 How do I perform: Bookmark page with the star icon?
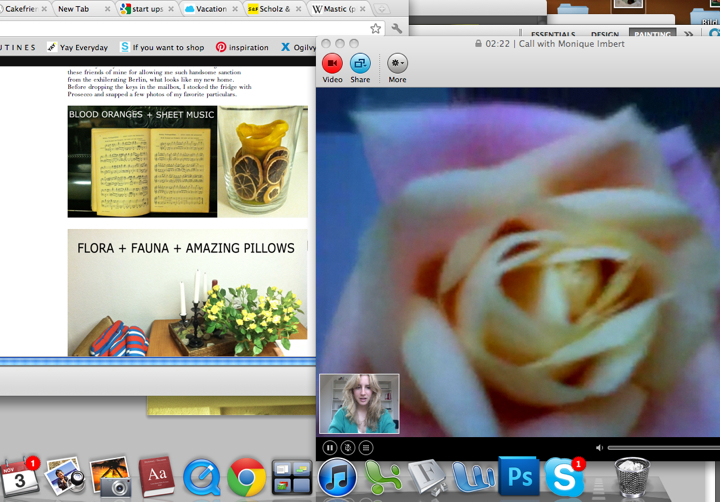click(376, 29)
